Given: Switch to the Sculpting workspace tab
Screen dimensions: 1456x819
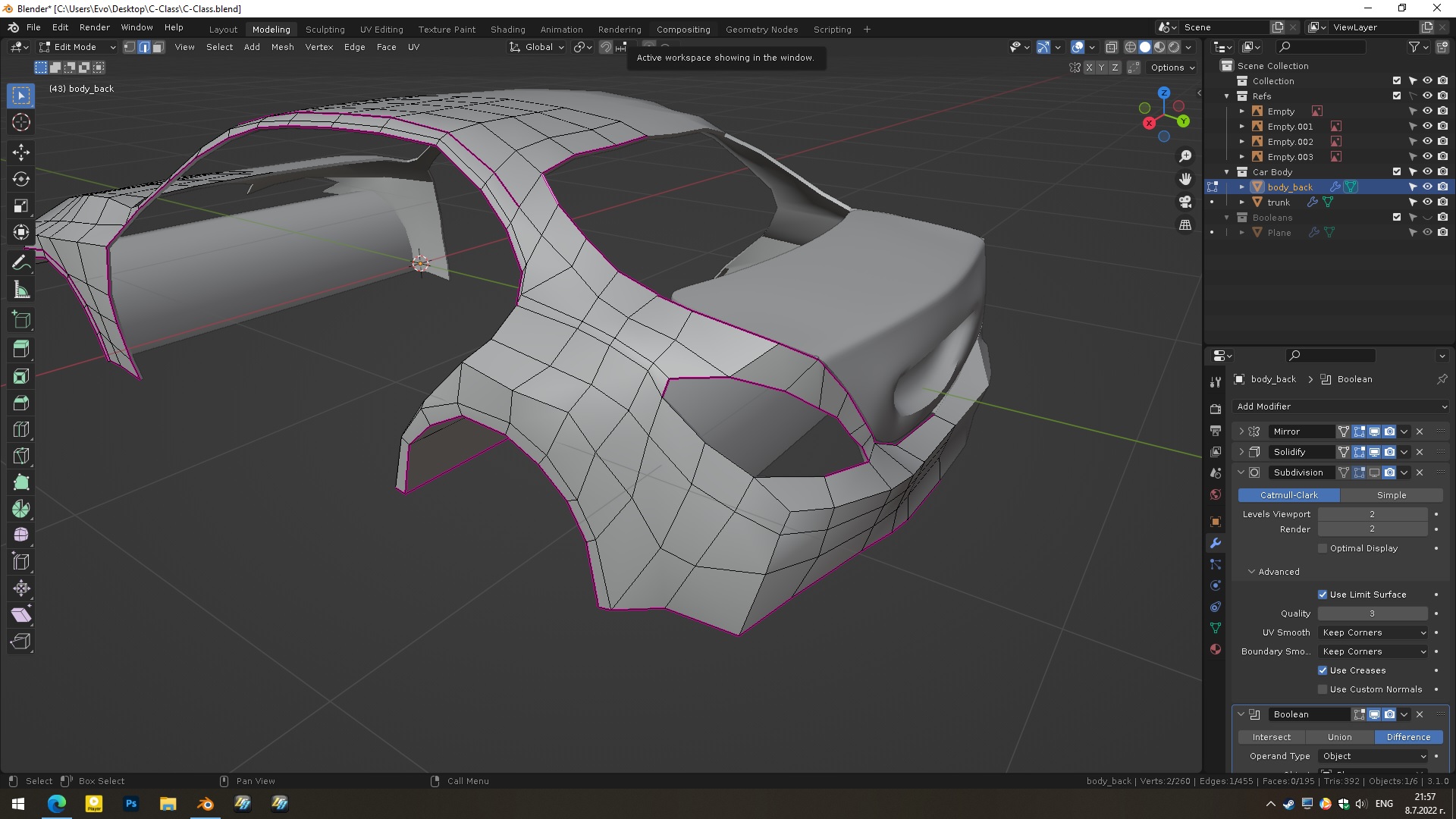Looking at the screenshot, I should [x=325, y=29].
